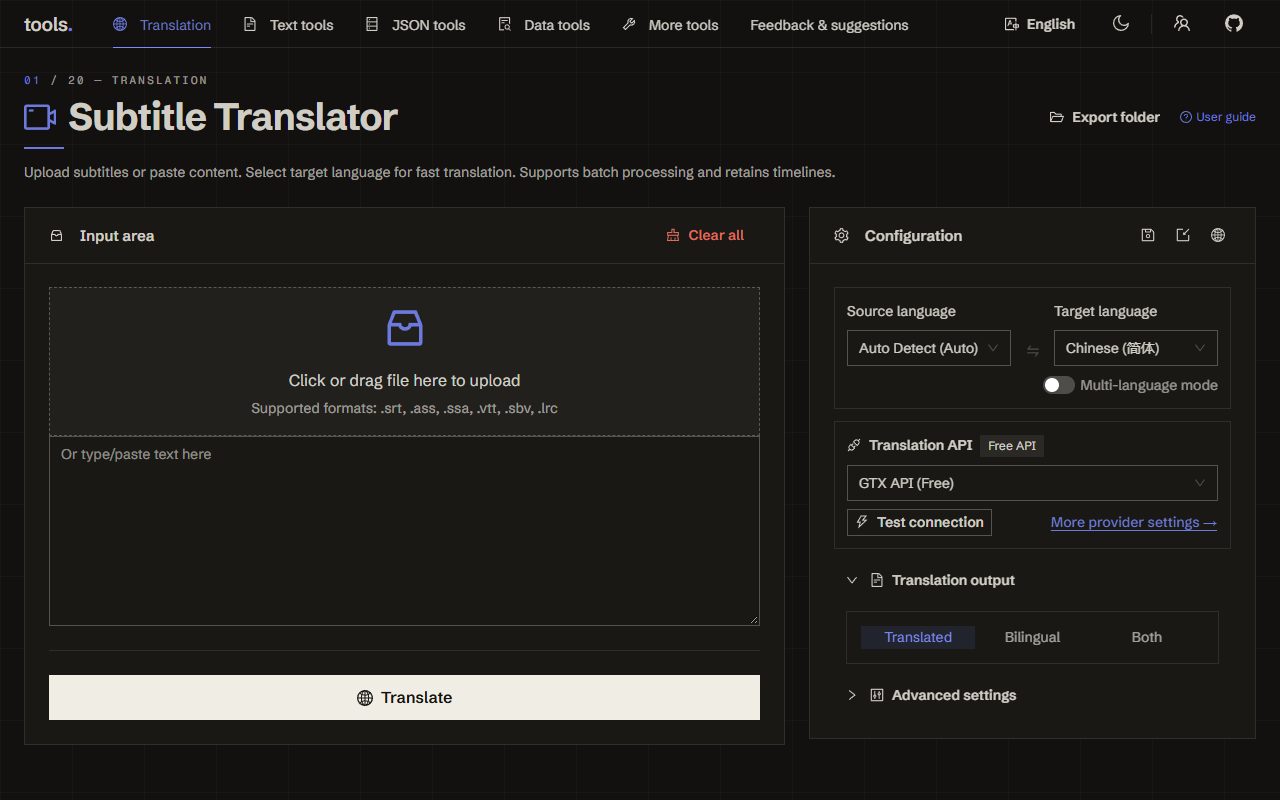Screen dimensions: 1280x800
Task: Select Both output option
Action: click(1147, 637)
